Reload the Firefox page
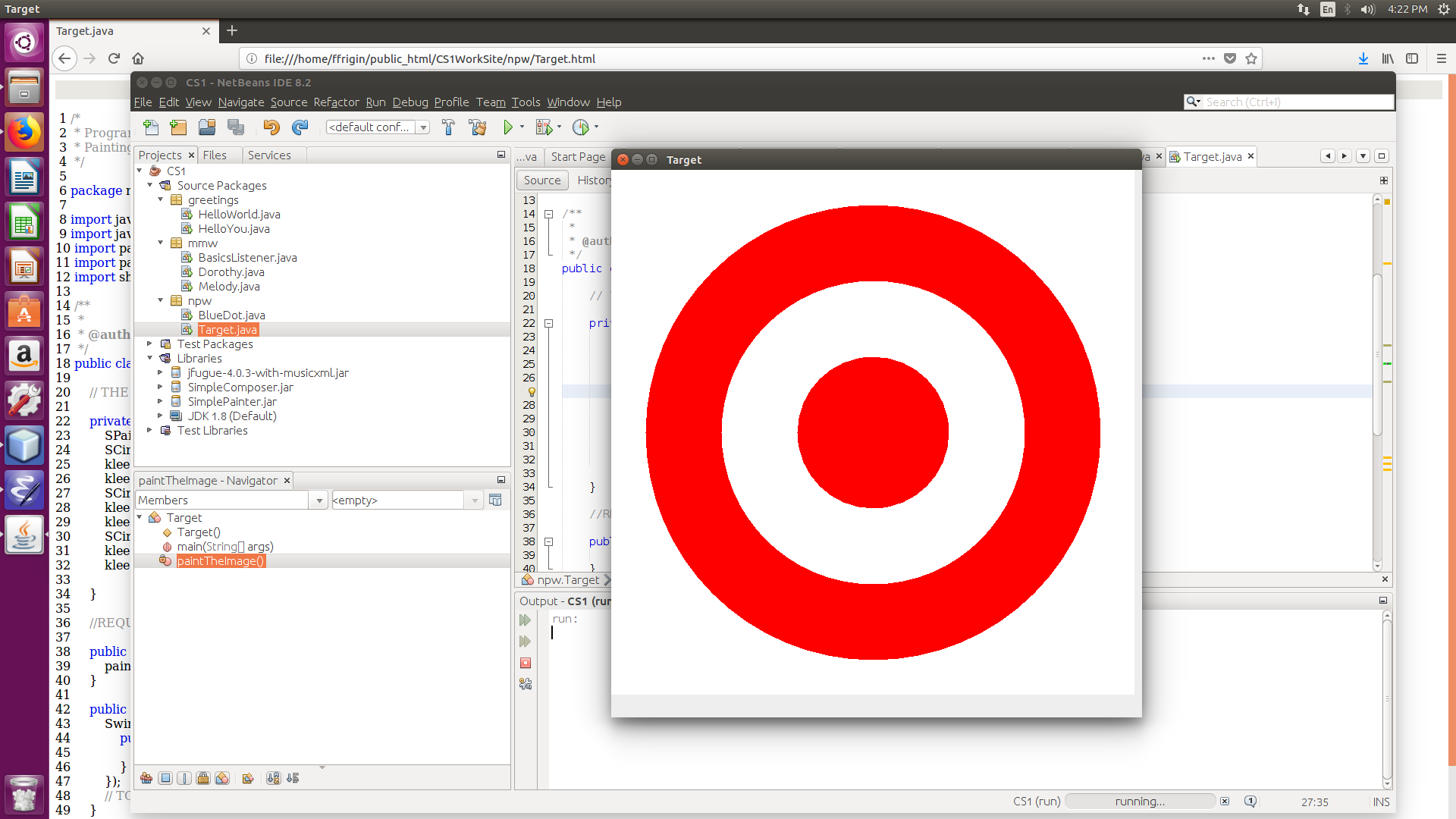The width and height of the screenshot is (1456, 819). tap(114, 58)
